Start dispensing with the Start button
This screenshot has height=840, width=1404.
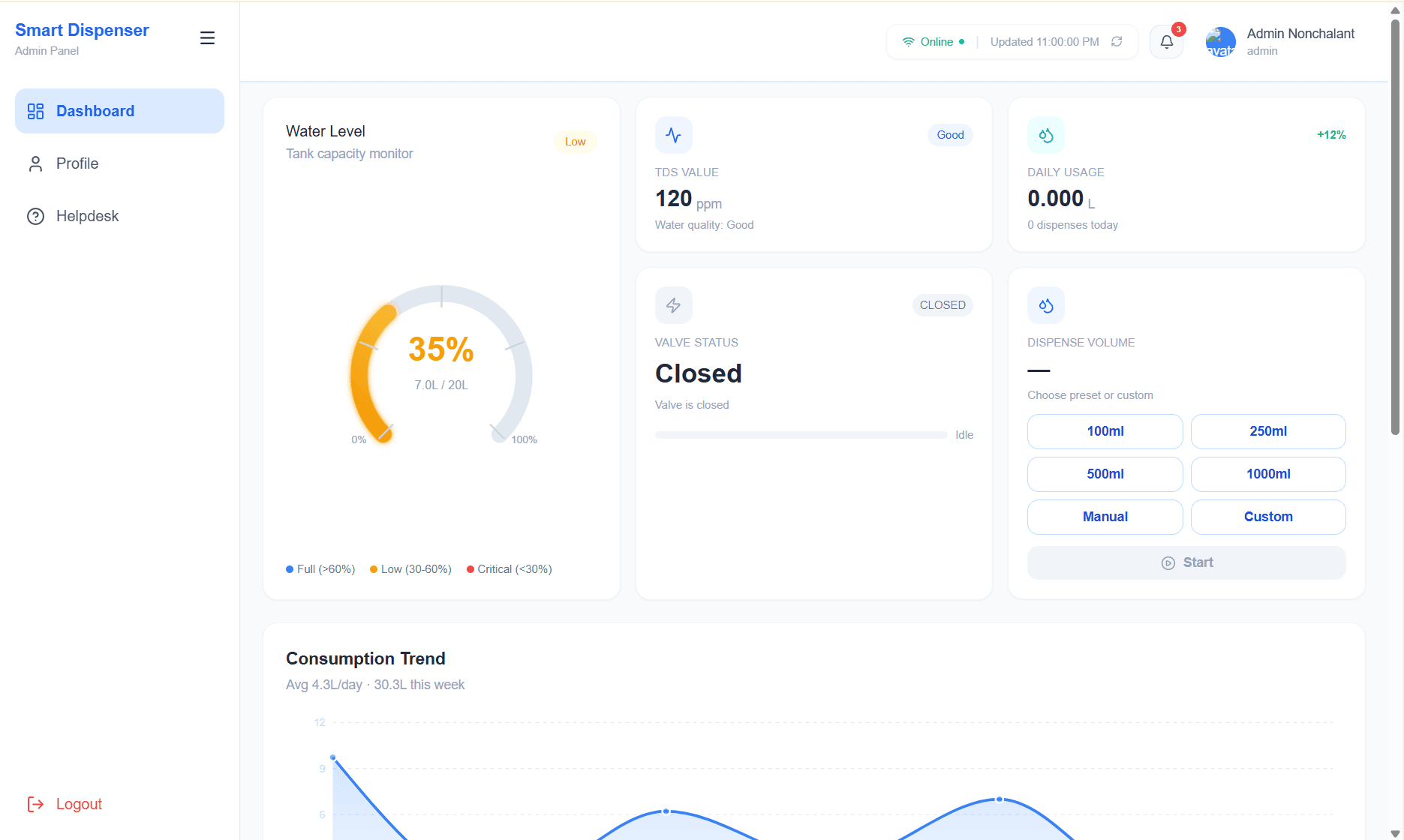pyautogui.click(x=1186, y=562)
